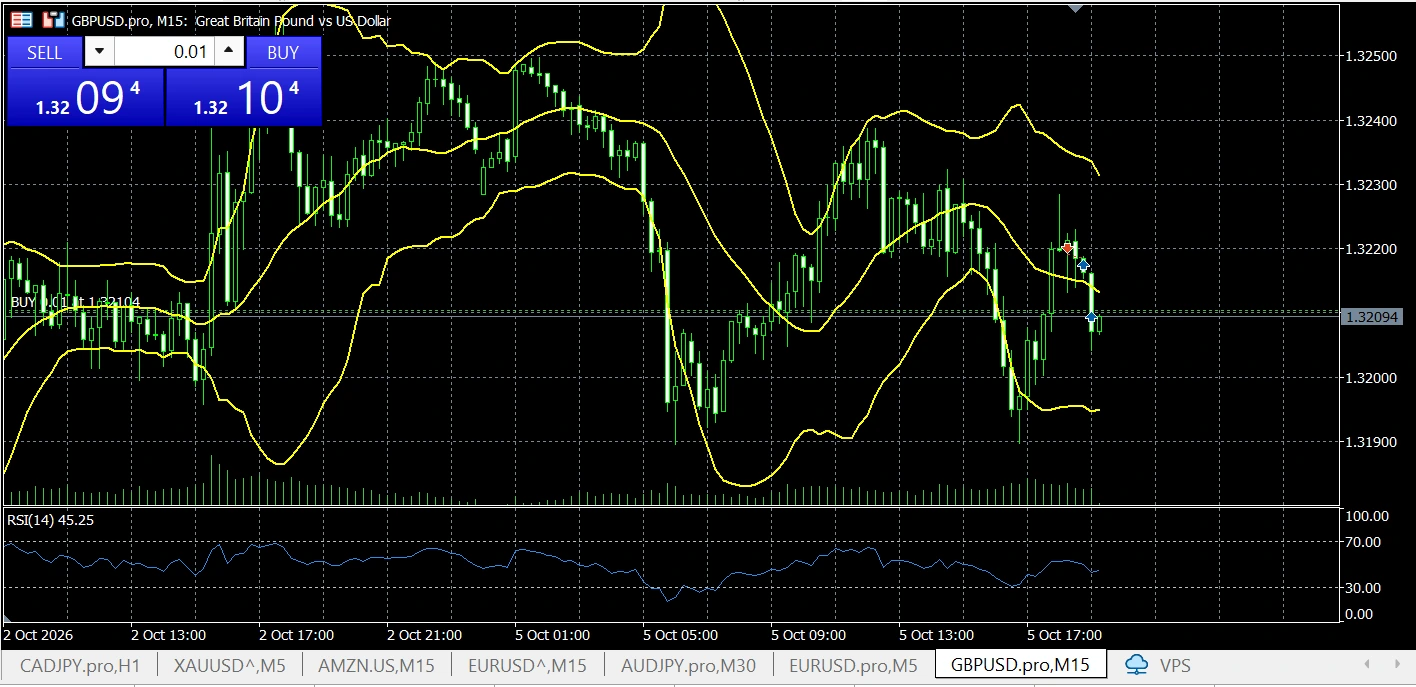Click the 2 Oct 17:00 time label
Image resolution: width=1416 pixels, height=687 pixels.
point(296,635)
